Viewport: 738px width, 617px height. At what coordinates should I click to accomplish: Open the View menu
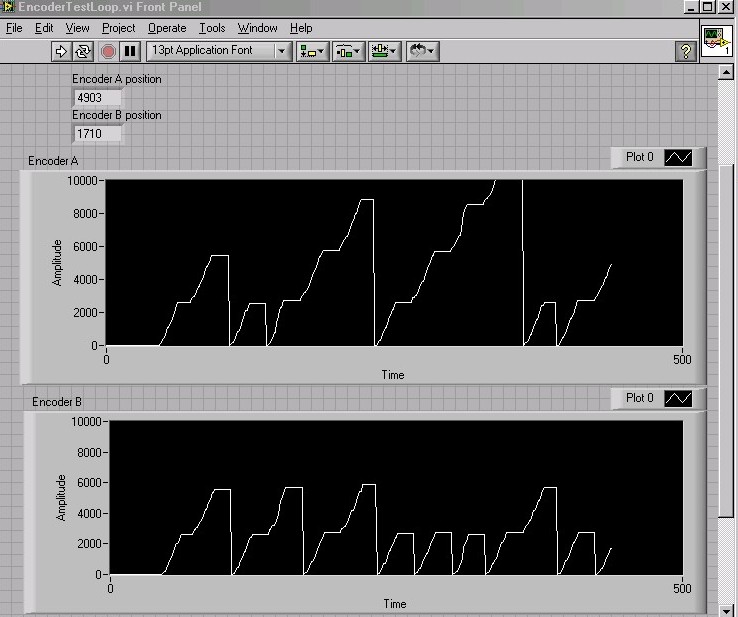click(77, 28)
